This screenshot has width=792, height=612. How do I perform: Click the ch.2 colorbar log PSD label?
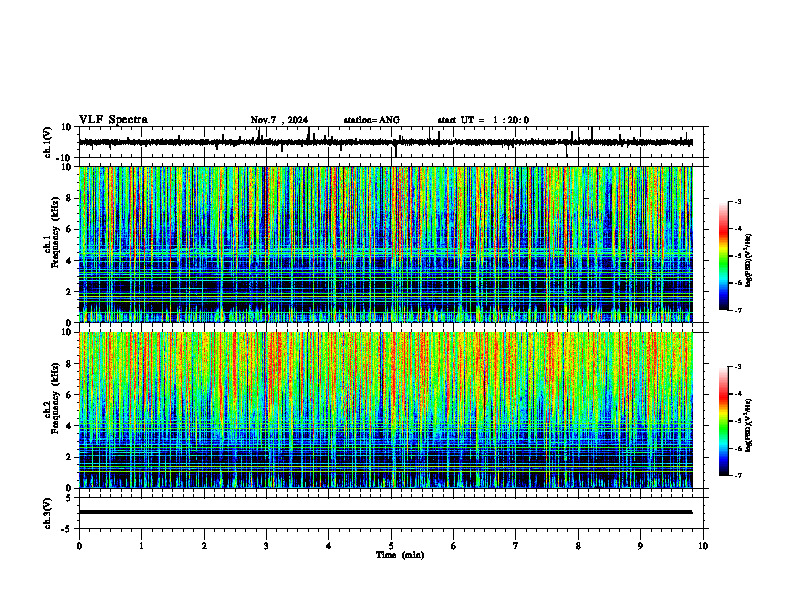(749, 425)
